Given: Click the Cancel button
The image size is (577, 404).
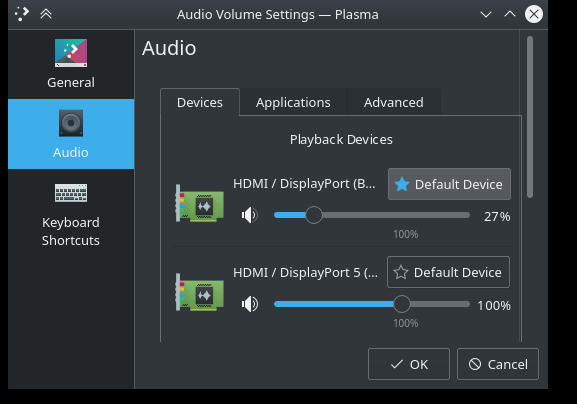Looking at the screenshot, I should pos(498,364).
